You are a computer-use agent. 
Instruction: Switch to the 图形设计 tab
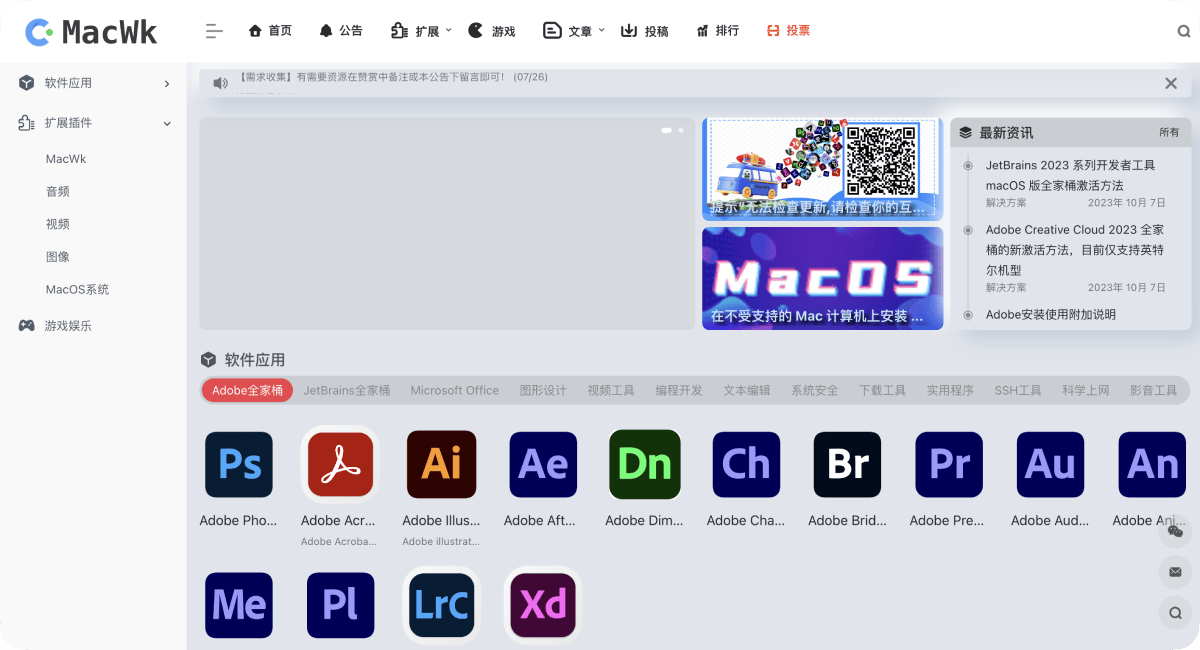[543, 390]
